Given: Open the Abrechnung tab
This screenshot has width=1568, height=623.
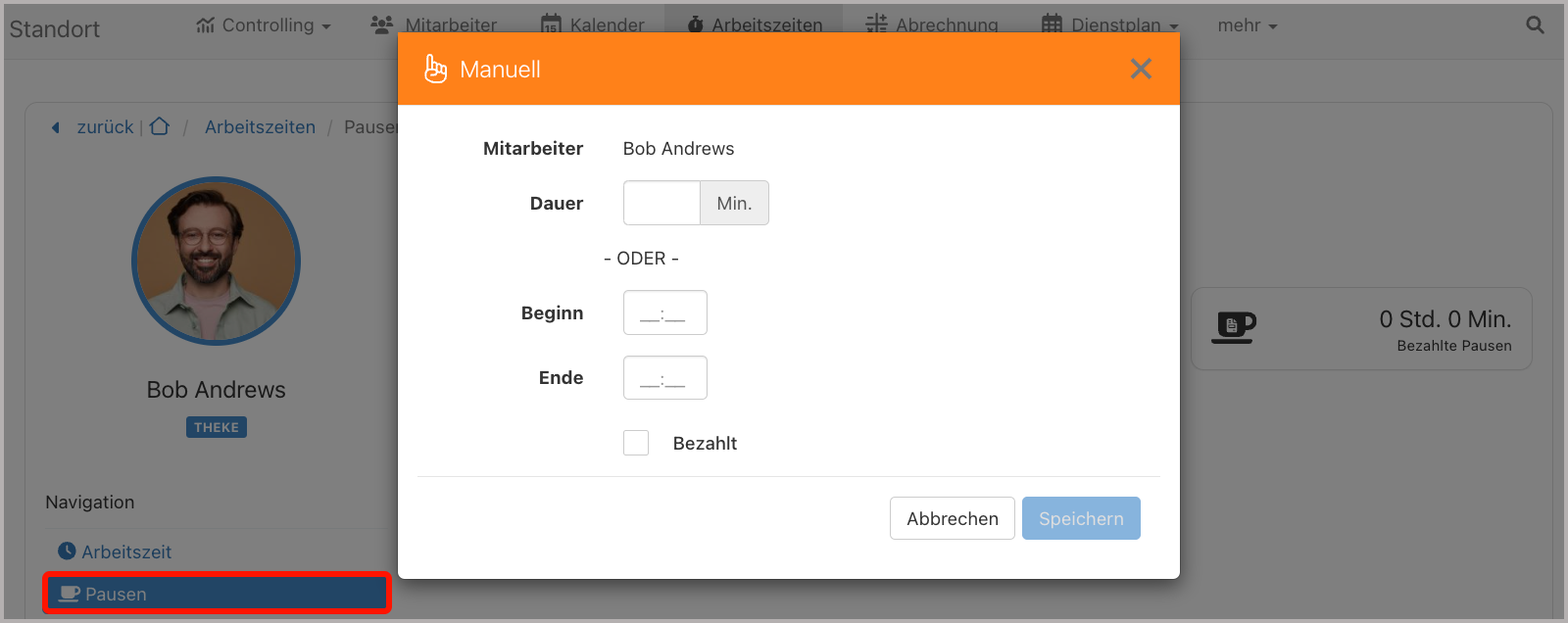Looking at the screenshot, I should [932, 25].
